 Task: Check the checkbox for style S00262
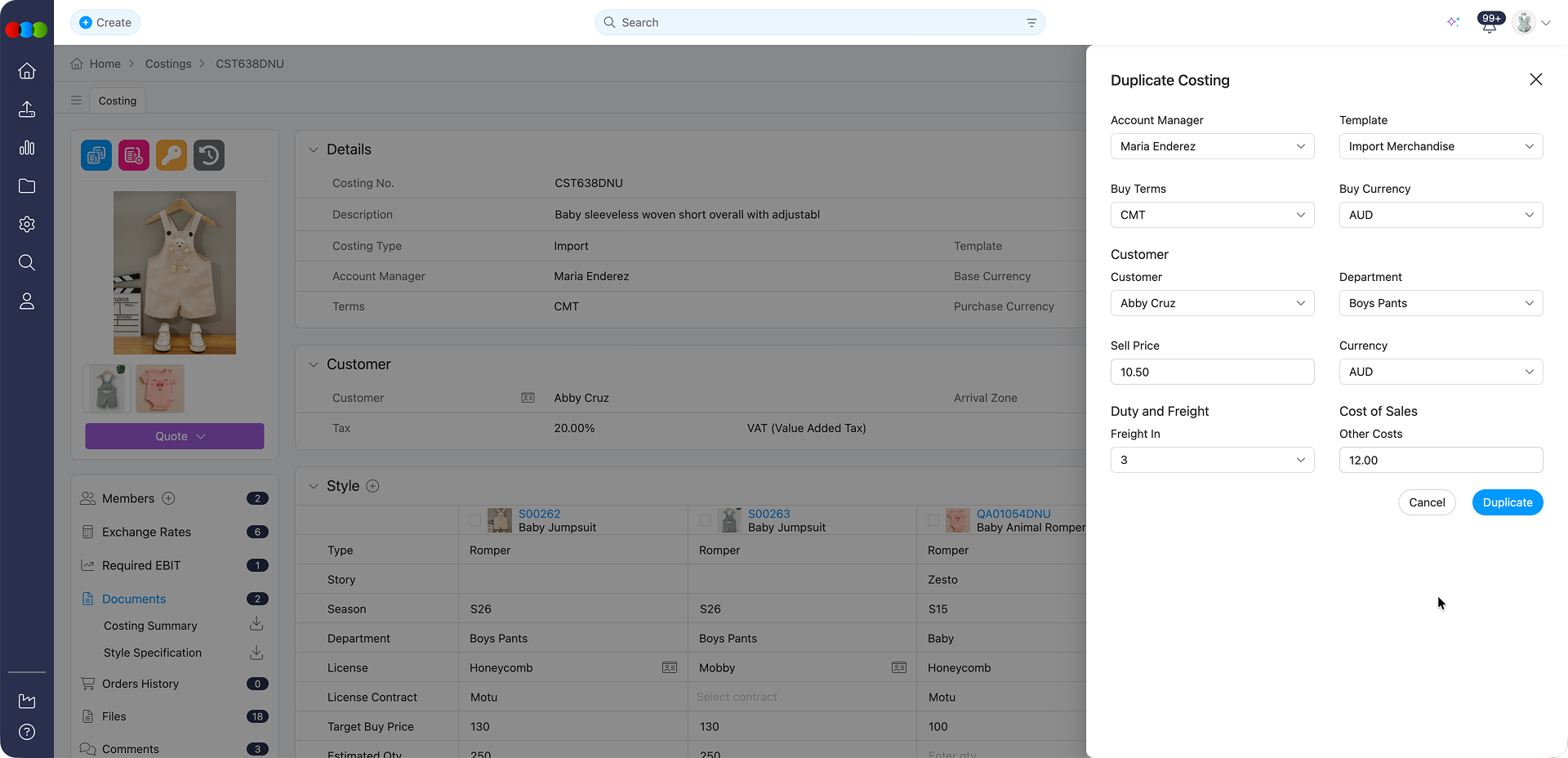coord(474,520)
